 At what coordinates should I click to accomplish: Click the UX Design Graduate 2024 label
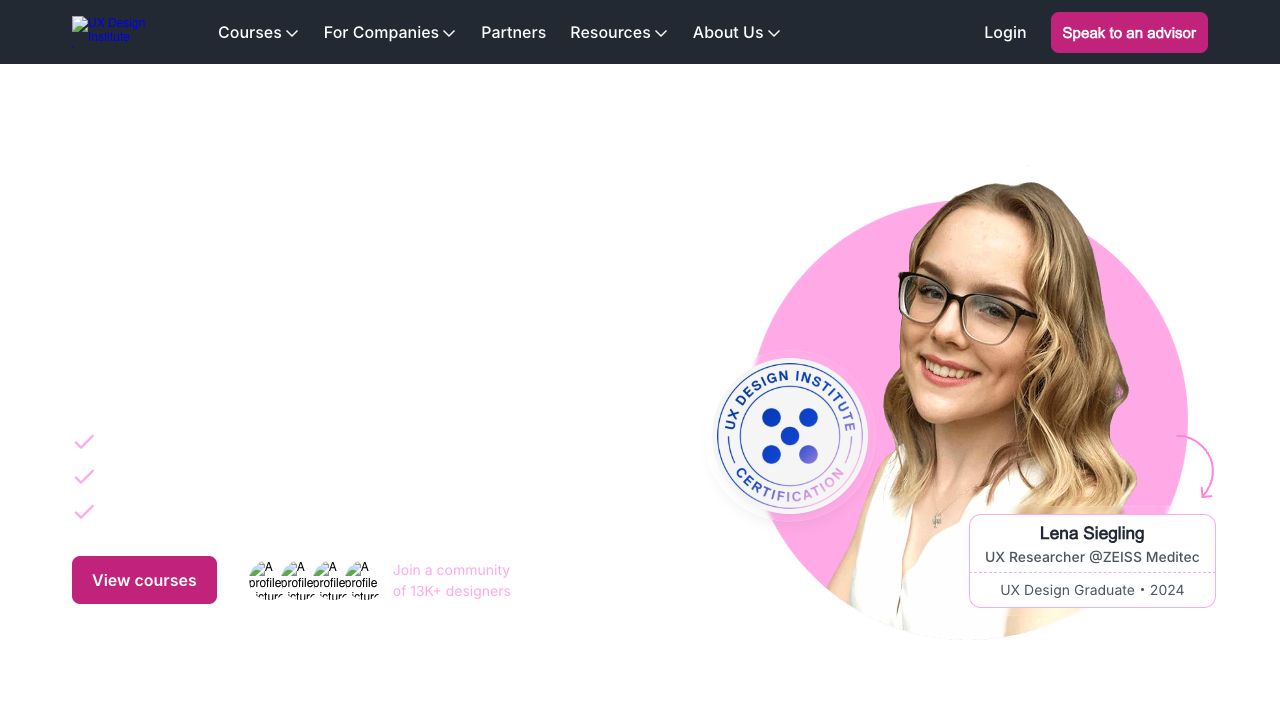1092,590
